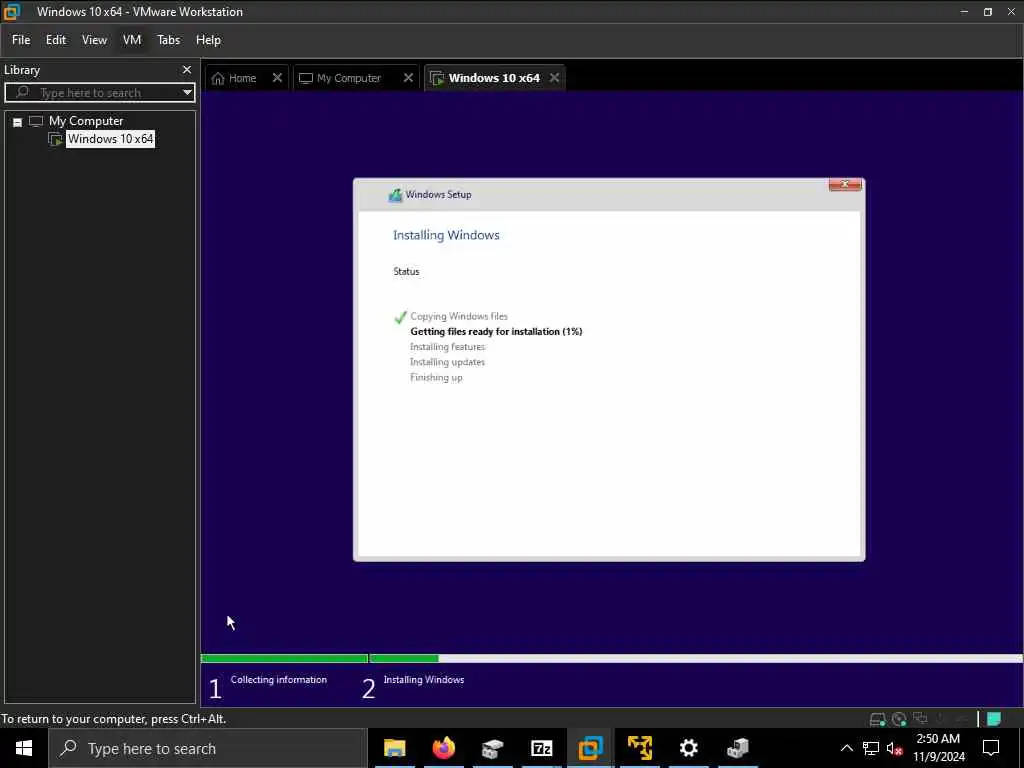Open the Tabs menu
This screenshot has height=768, width=1024.
168,40
